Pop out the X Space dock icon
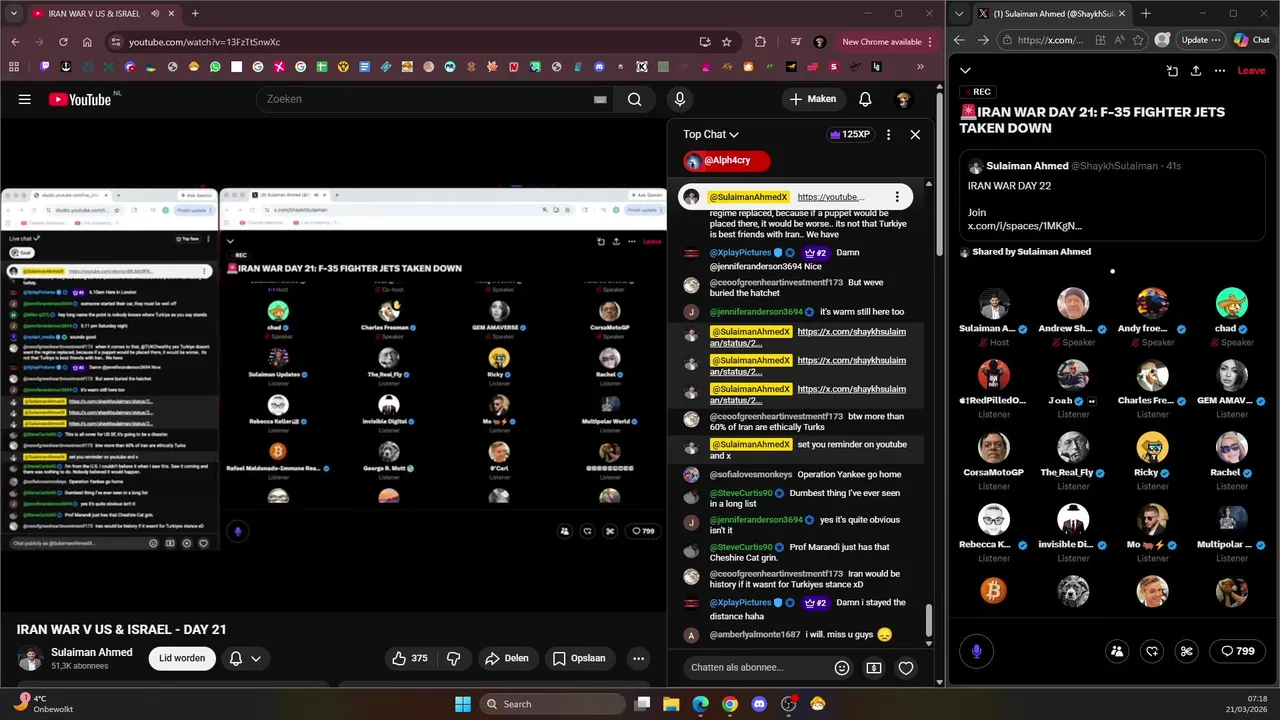The height and width of the screenshot is (720, 1280). point(1172,71)
